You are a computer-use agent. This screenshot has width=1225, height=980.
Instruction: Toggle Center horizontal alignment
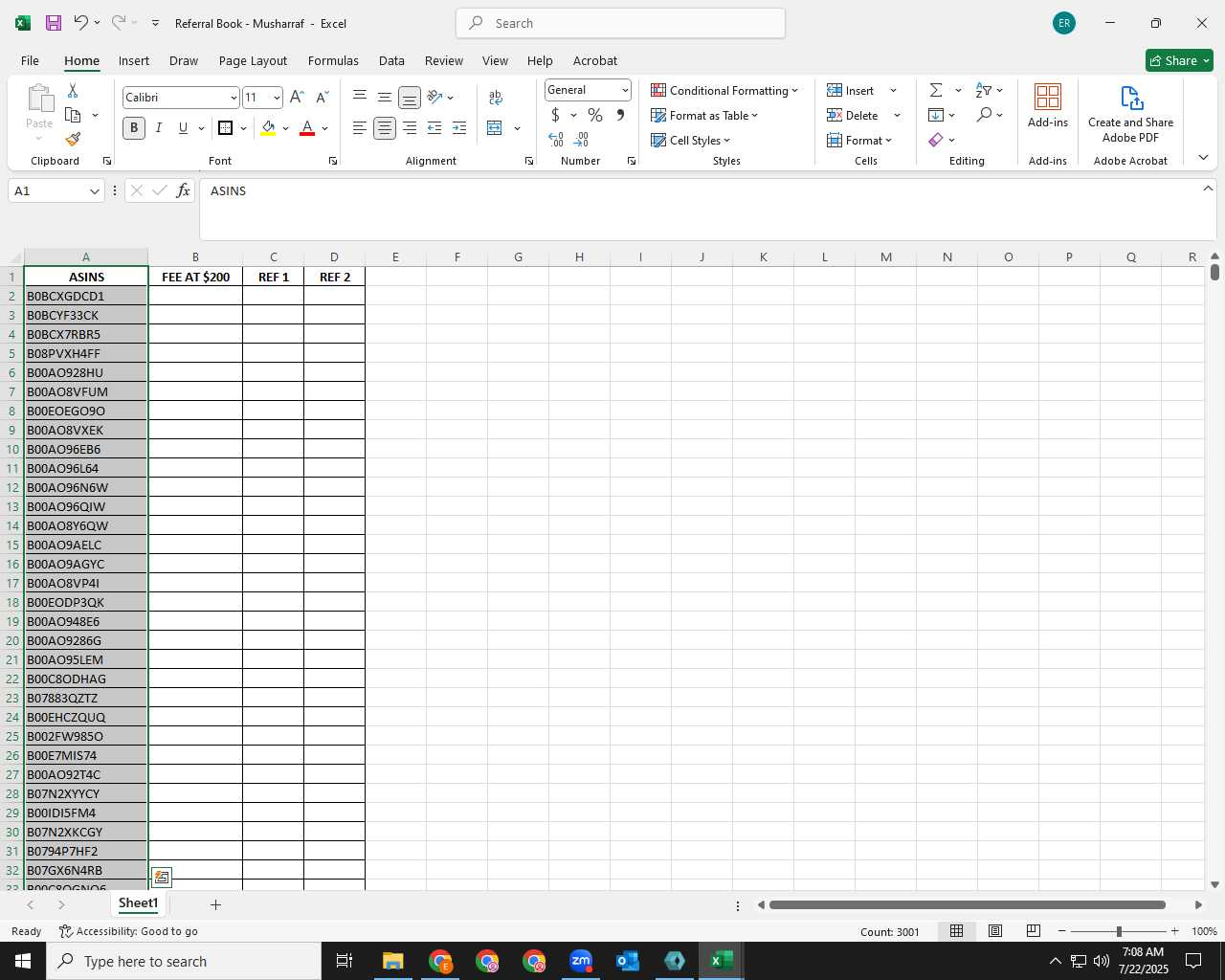(385, 128)
